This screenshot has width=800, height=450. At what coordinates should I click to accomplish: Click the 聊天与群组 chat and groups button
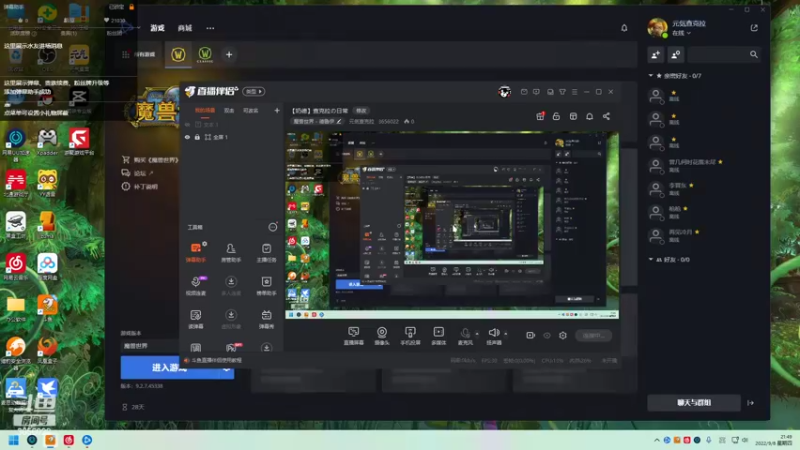(x=694, y=403)
